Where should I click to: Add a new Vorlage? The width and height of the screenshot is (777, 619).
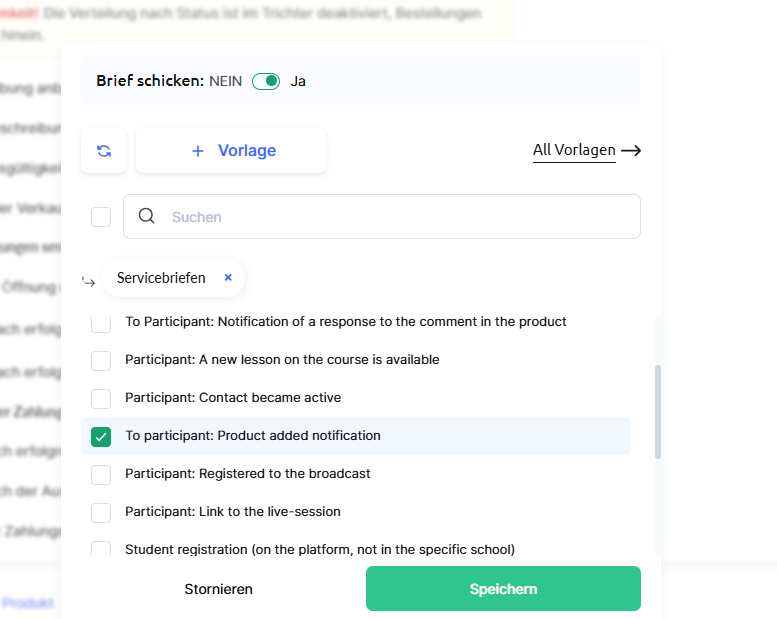coord(231,151)
